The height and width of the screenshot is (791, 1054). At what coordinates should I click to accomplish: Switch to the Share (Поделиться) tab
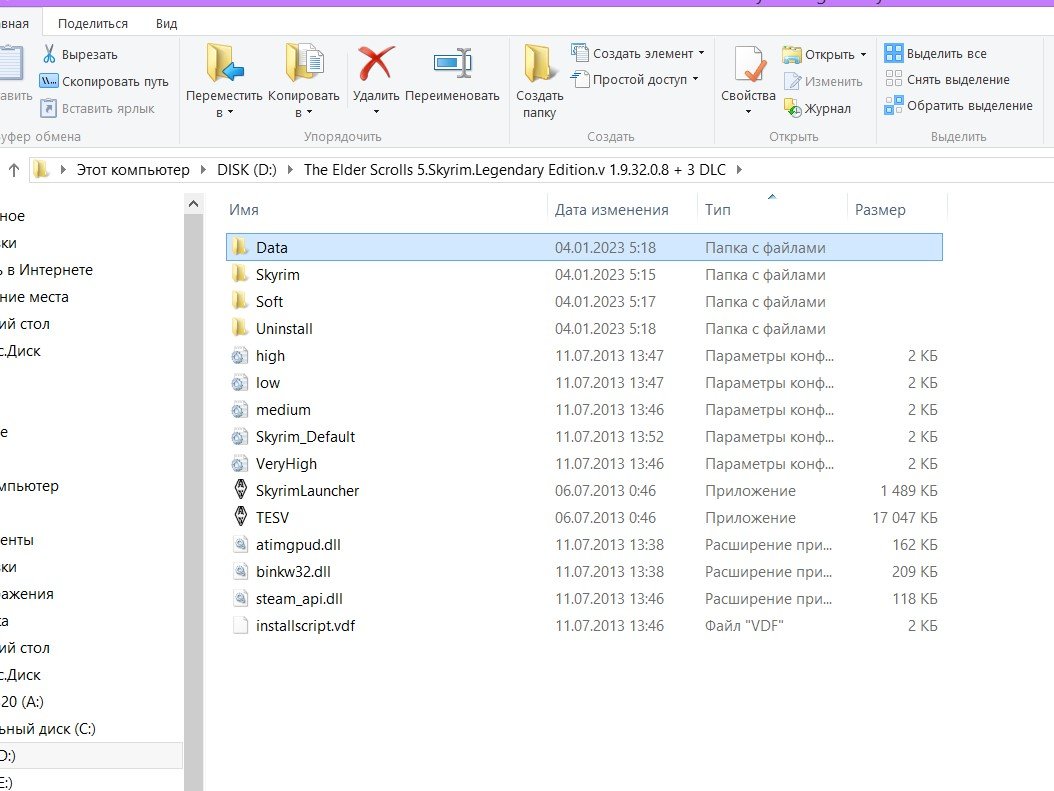[x=93, y=23]
